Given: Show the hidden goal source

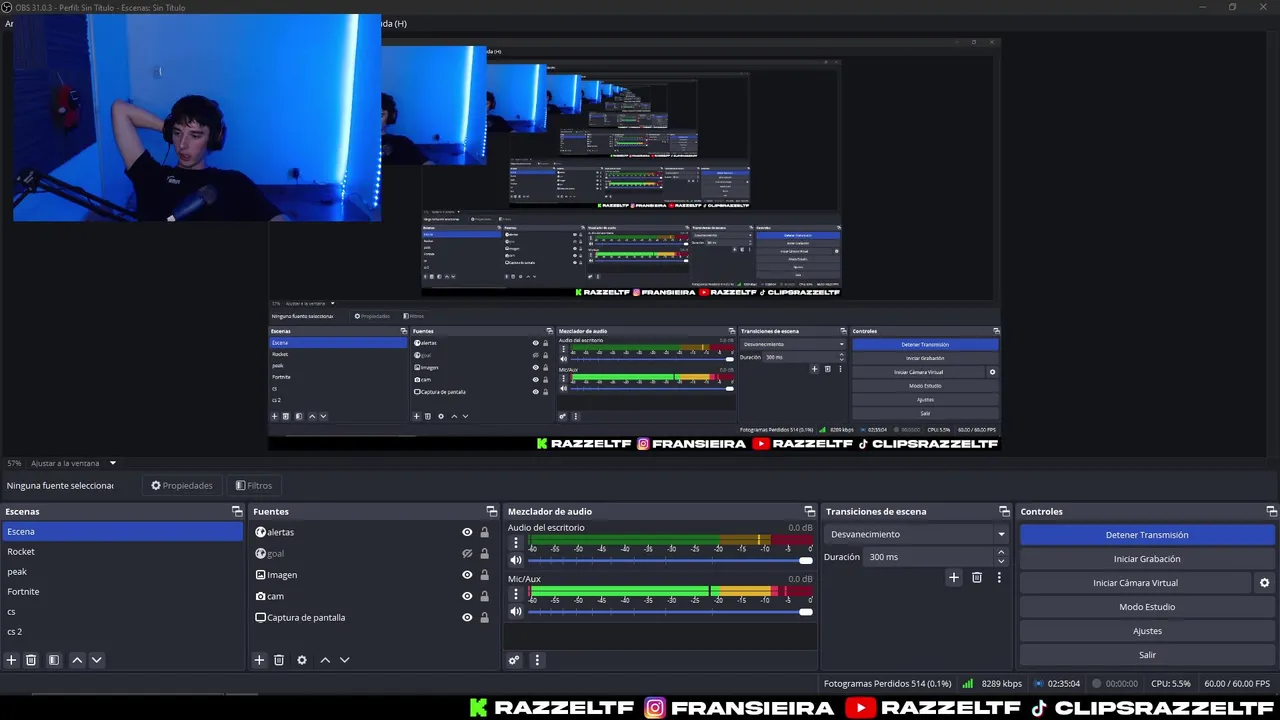Looking at the screenshot, I should (x=467, y=554).
